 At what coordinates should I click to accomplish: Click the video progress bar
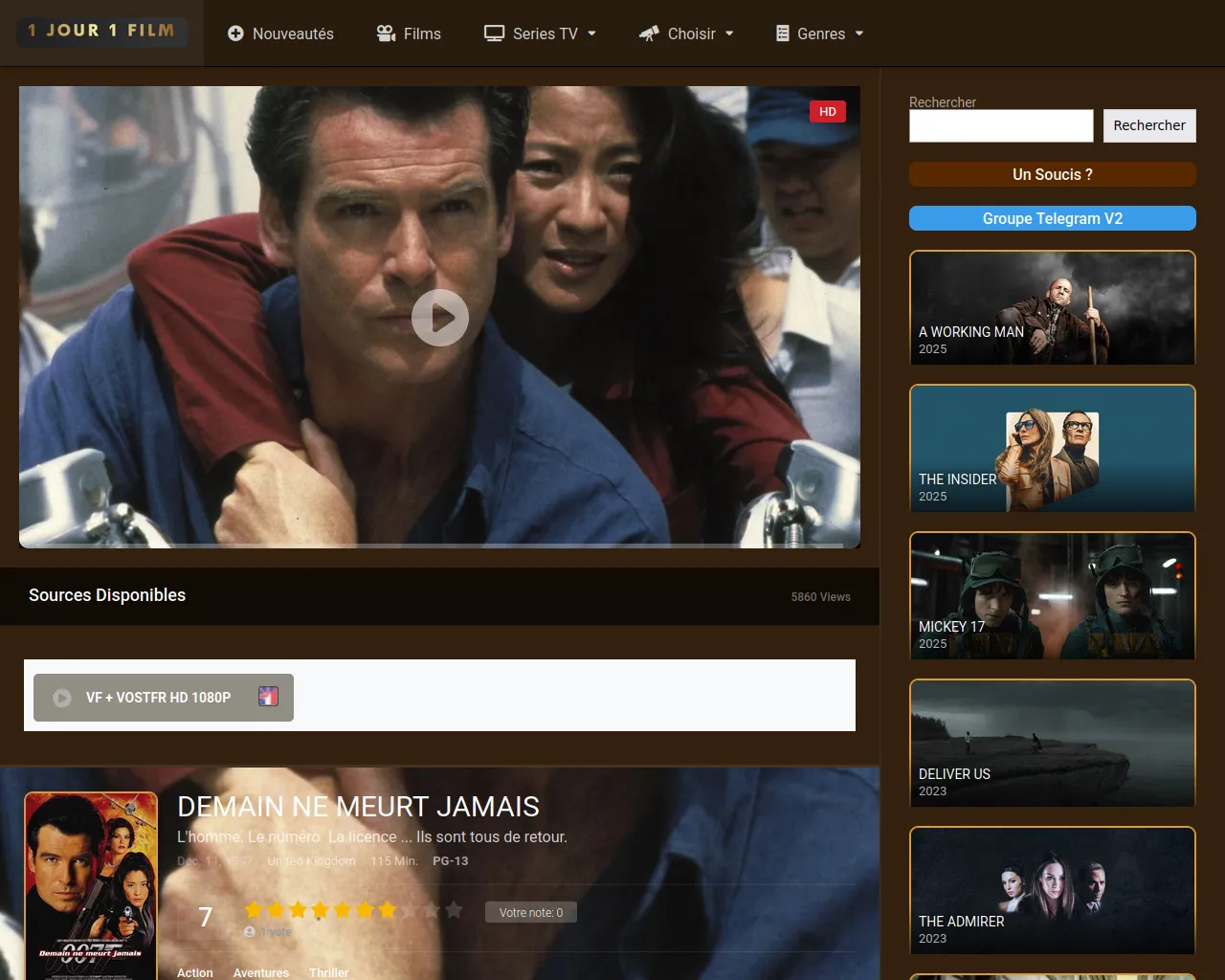click(439, 546)
